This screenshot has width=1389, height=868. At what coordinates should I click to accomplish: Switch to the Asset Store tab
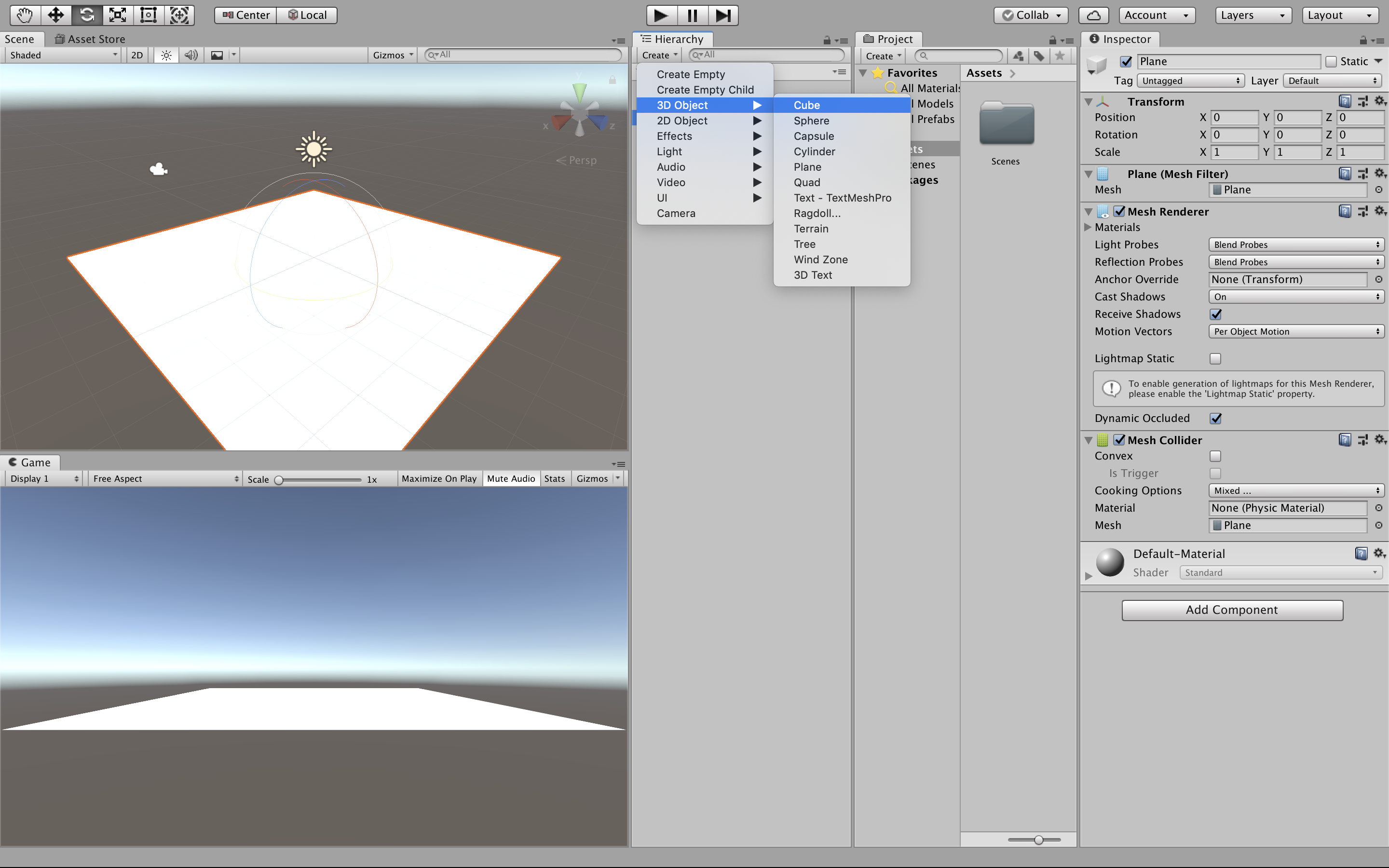pyautogui.click(x=90, y=39)
